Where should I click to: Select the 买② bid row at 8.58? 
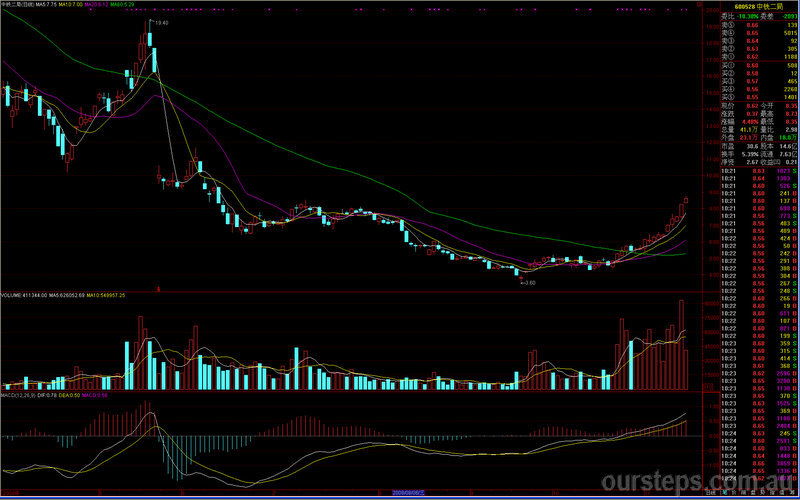tap(759, 73)
